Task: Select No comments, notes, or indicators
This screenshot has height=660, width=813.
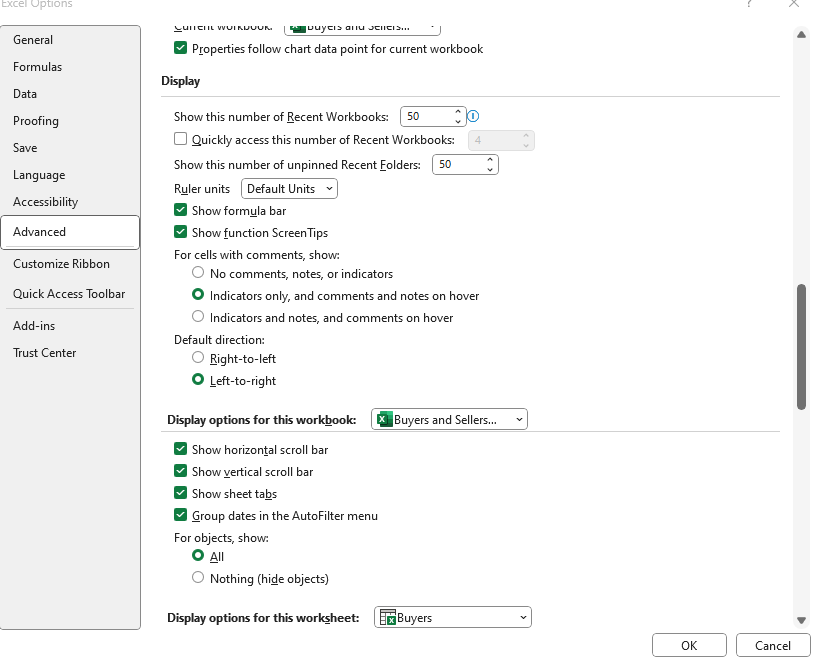Action: point(198,273)
